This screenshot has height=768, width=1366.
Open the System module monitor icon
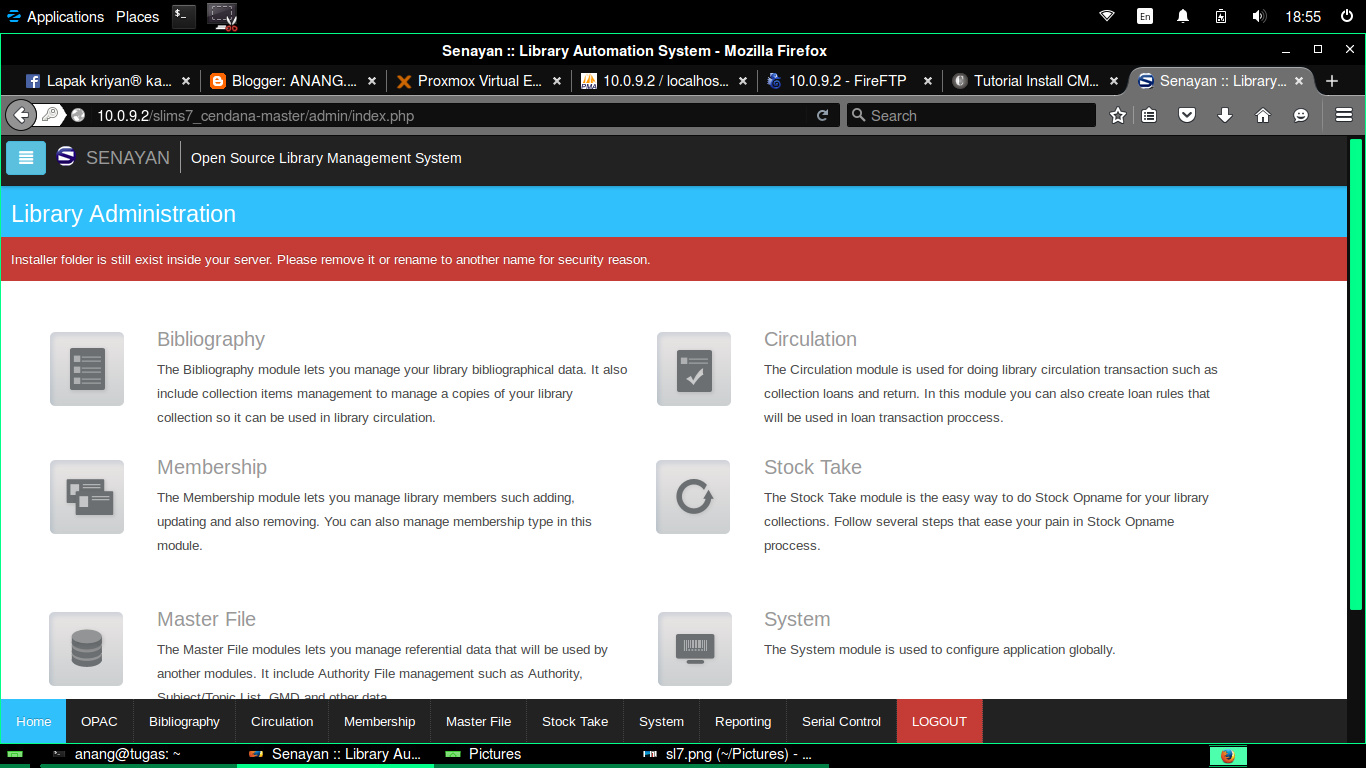point(693,649)
